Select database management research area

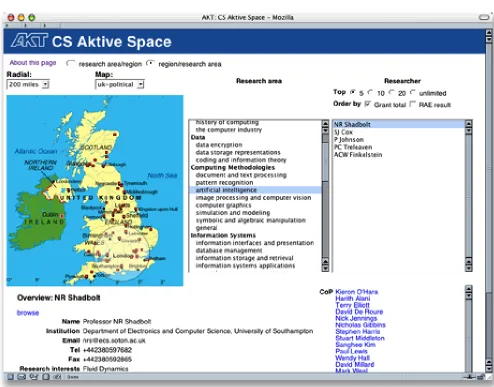point(229,250)
